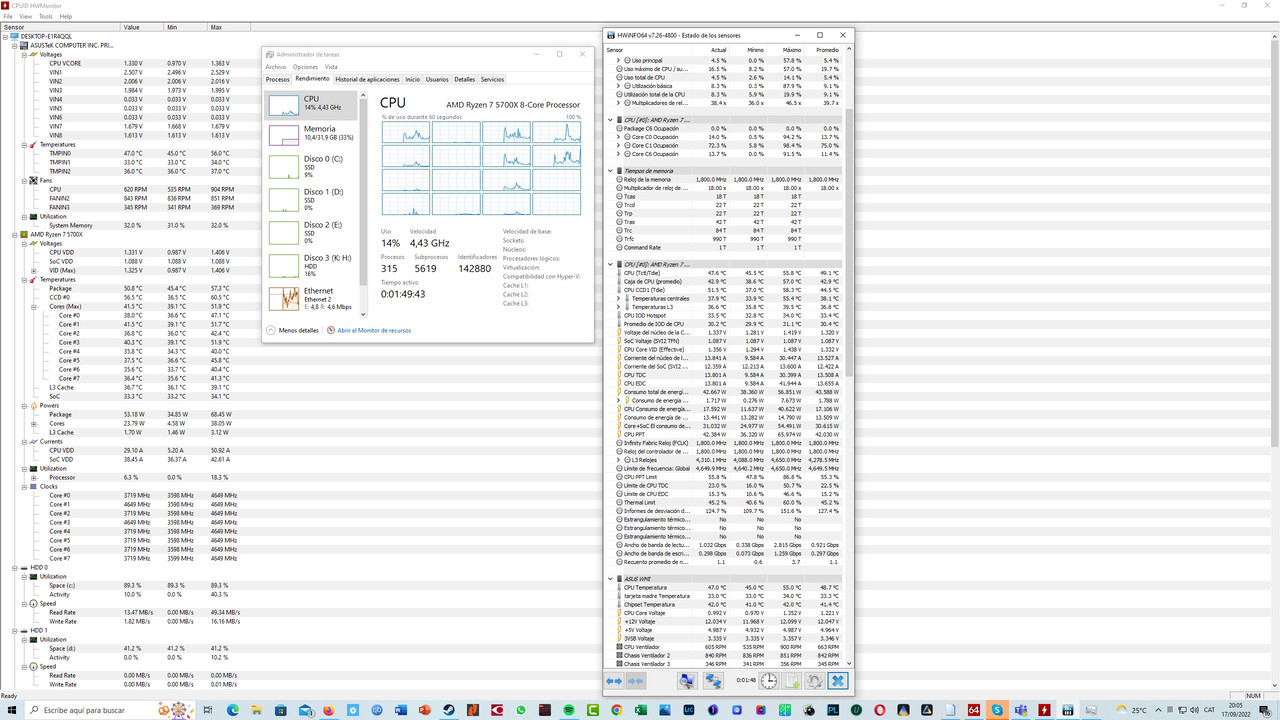The width and height of the screenshot is (1280, 720).
Task: Open the Excel icon on the taskbar
Action: pos(641,710)
